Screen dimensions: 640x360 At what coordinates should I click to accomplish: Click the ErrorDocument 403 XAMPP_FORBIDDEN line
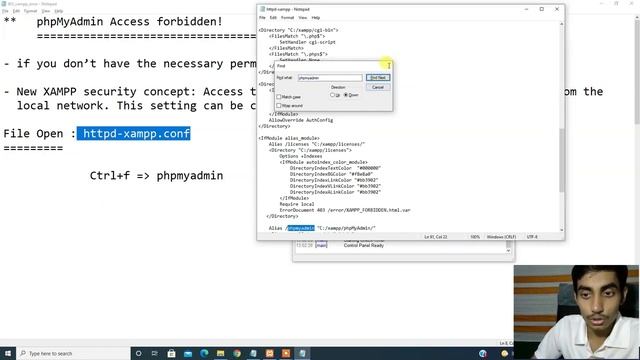click(345, 210)
